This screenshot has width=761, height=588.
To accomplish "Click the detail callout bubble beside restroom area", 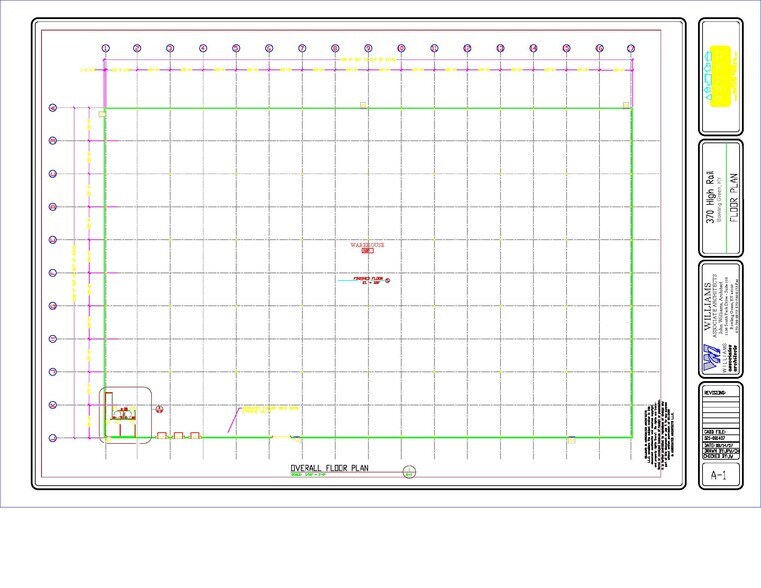I will [x=158, y=408].
